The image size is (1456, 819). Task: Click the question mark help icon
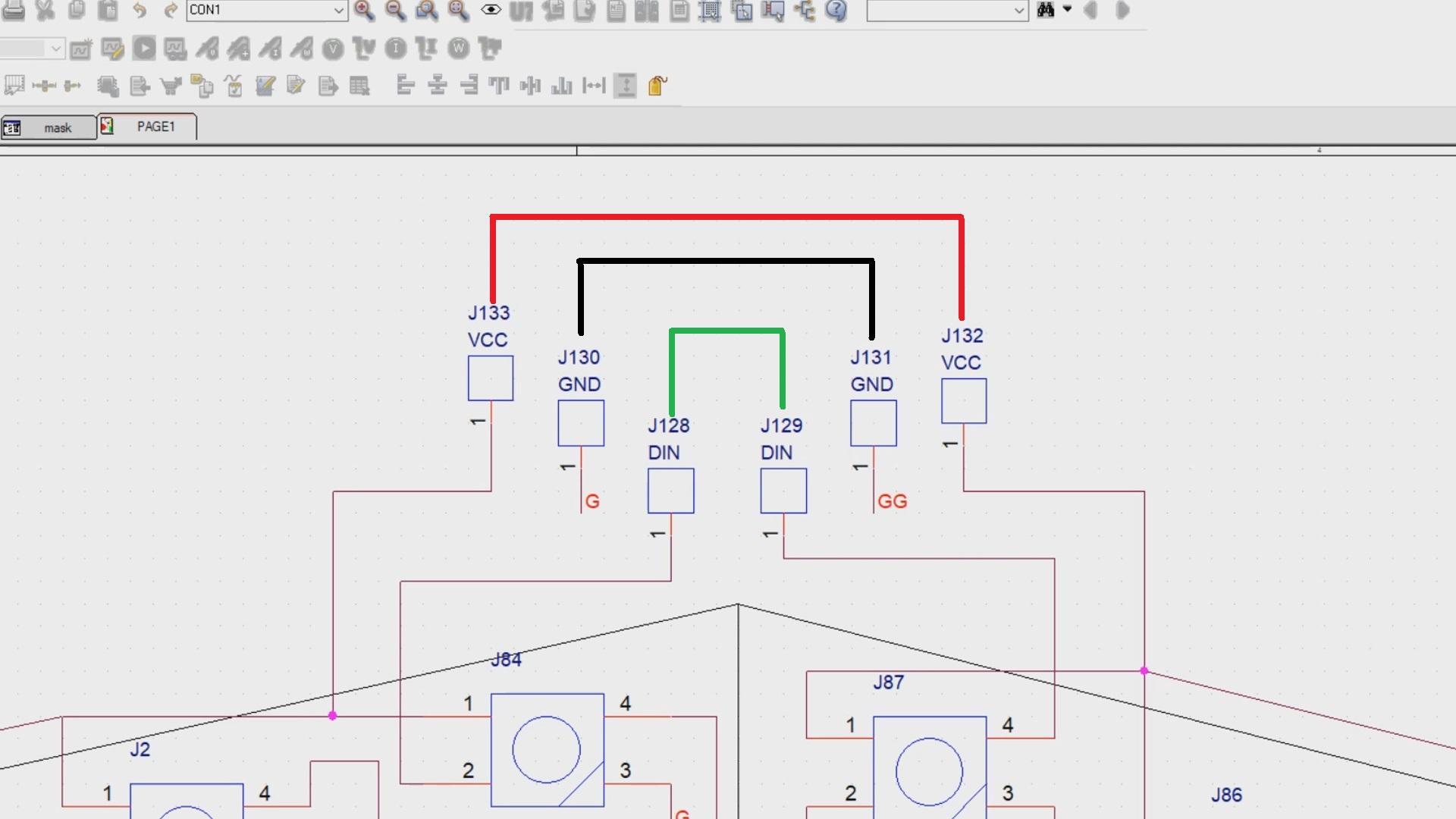pos(836,10)
